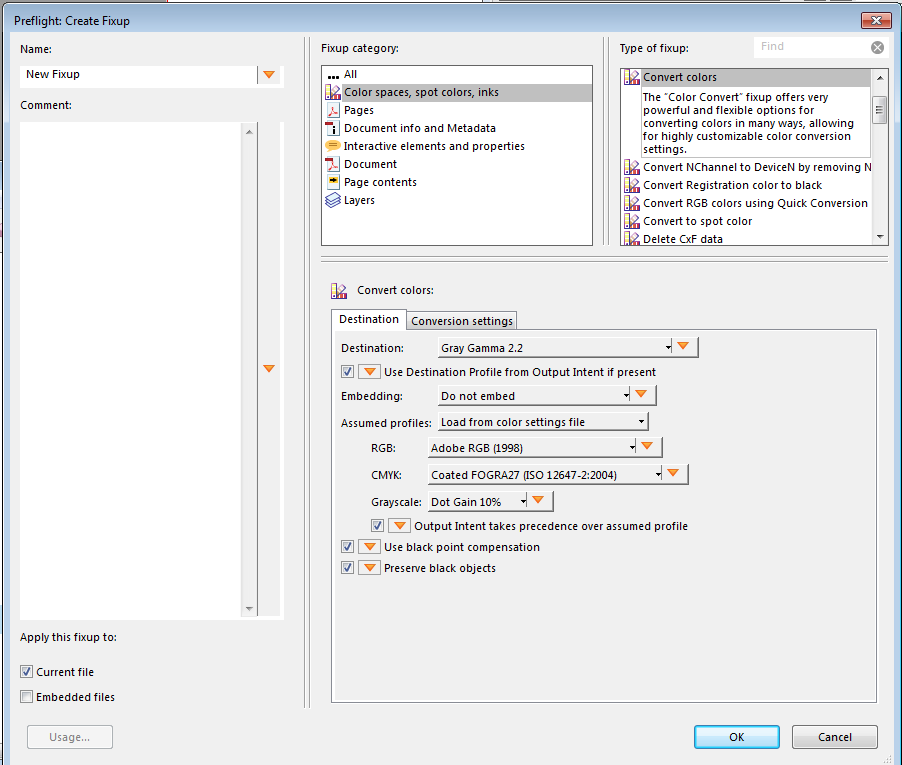Click icon beside Convert to spot color
The image size is (902, 765).
coord(632,221)
